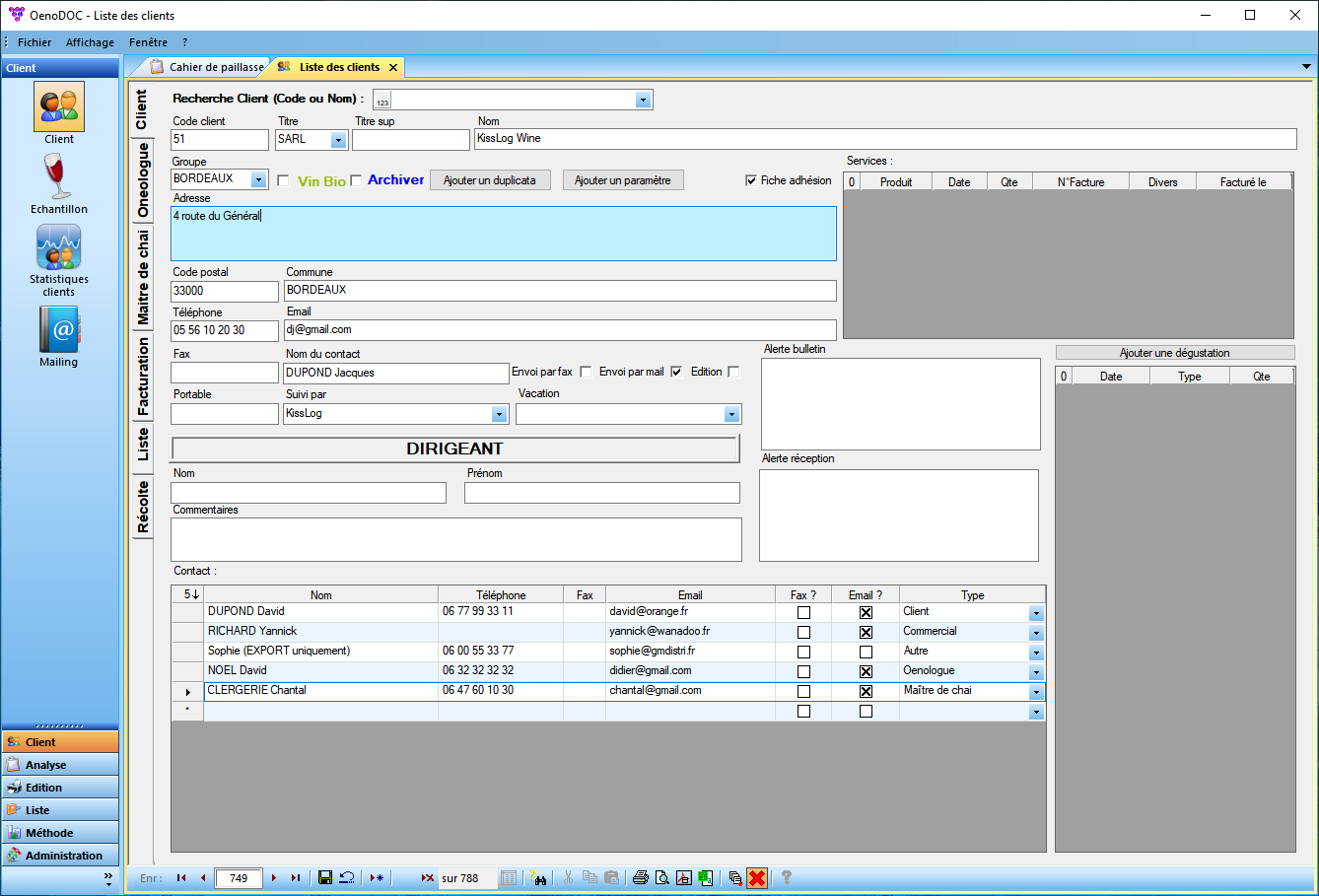The width and height of the screenshot is (1319, 896).
Task: Enable the Vin Bio checkbox
Action: (x=283, y=180)
